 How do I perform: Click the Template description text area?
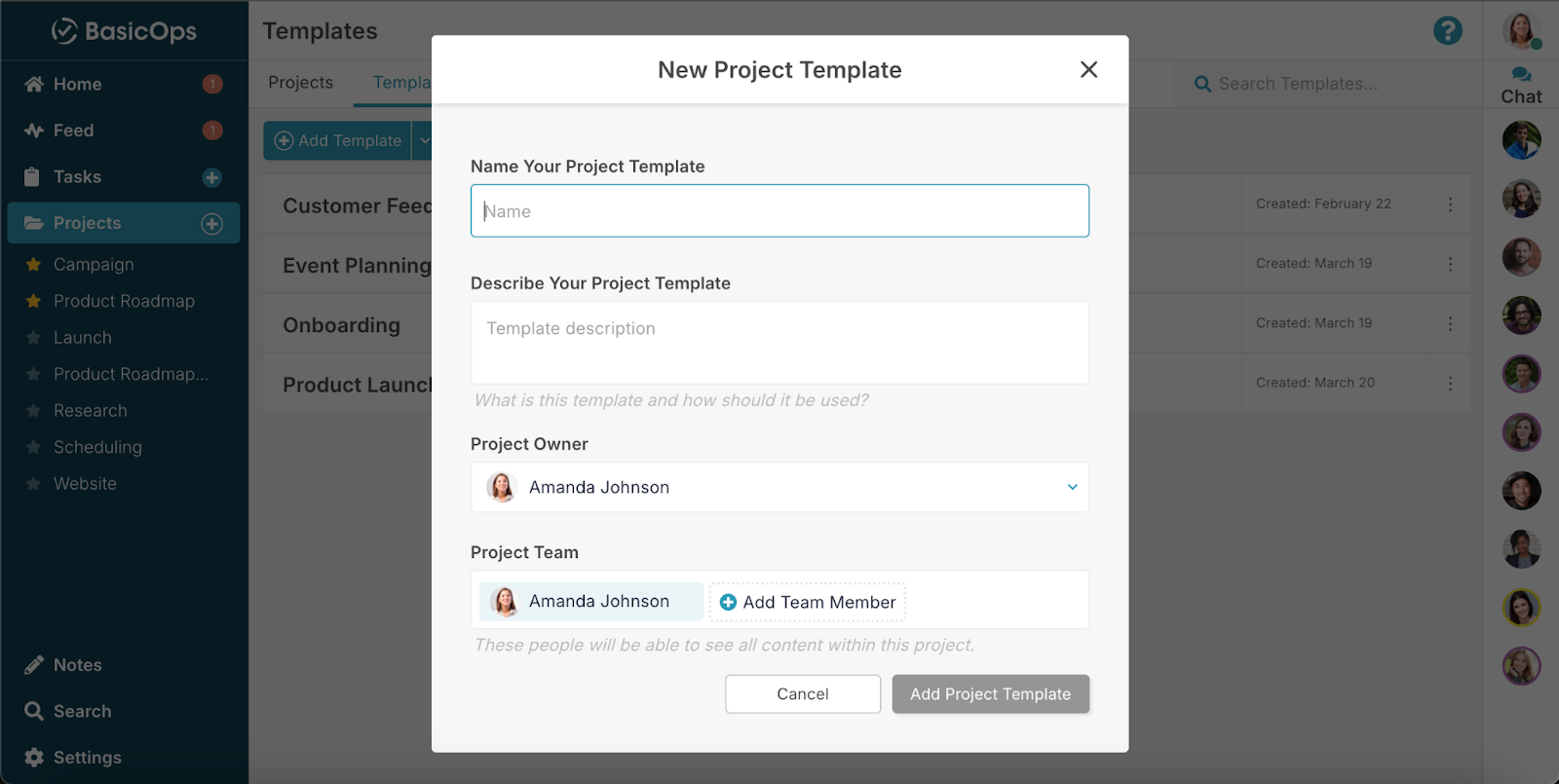pyautogui.click(x=779, y=343)
